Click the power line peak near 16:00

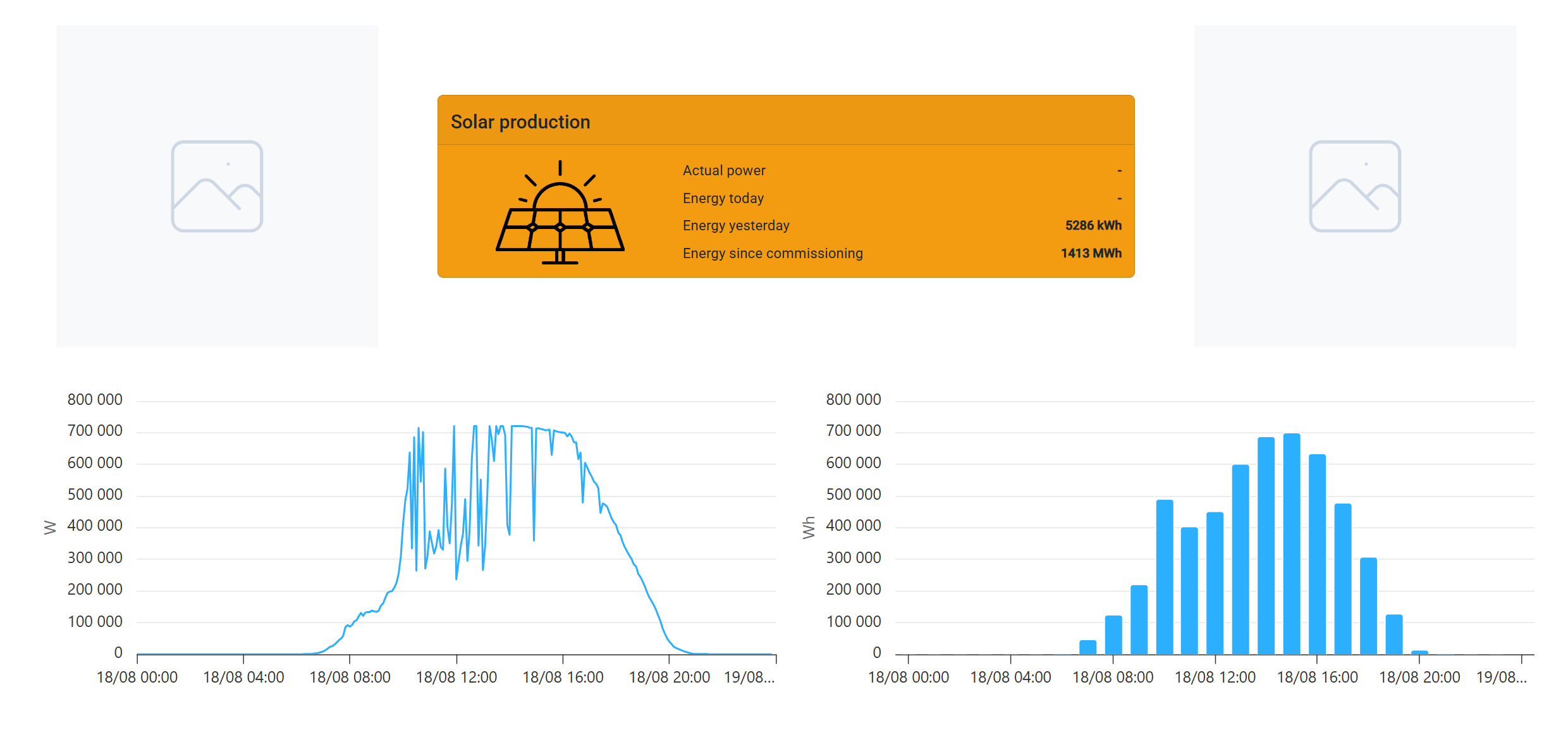click(x=560, y=432)
